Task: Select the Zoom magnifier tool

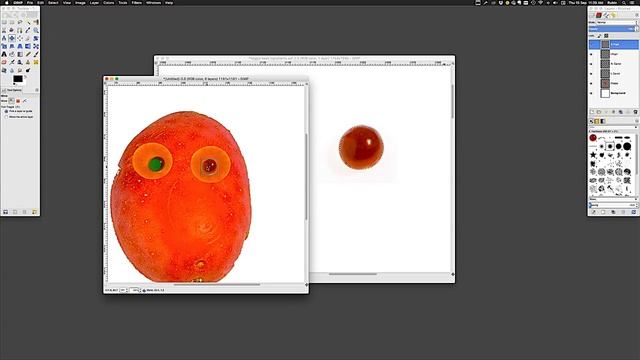Action: point(36,30)
